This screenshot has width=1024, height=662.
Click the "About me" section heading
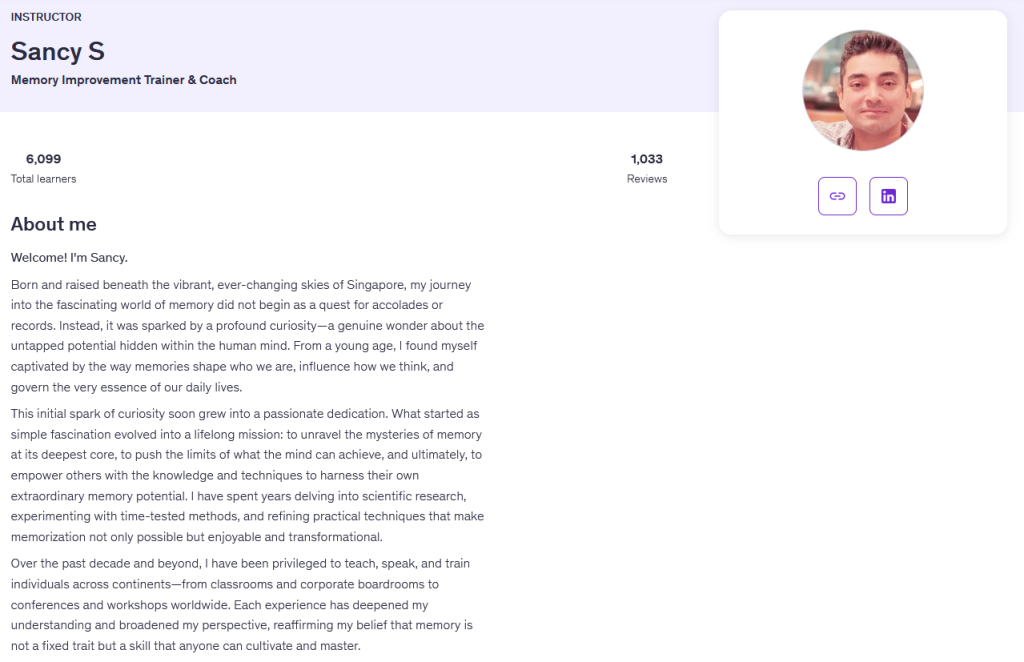[x=54, y=224]
